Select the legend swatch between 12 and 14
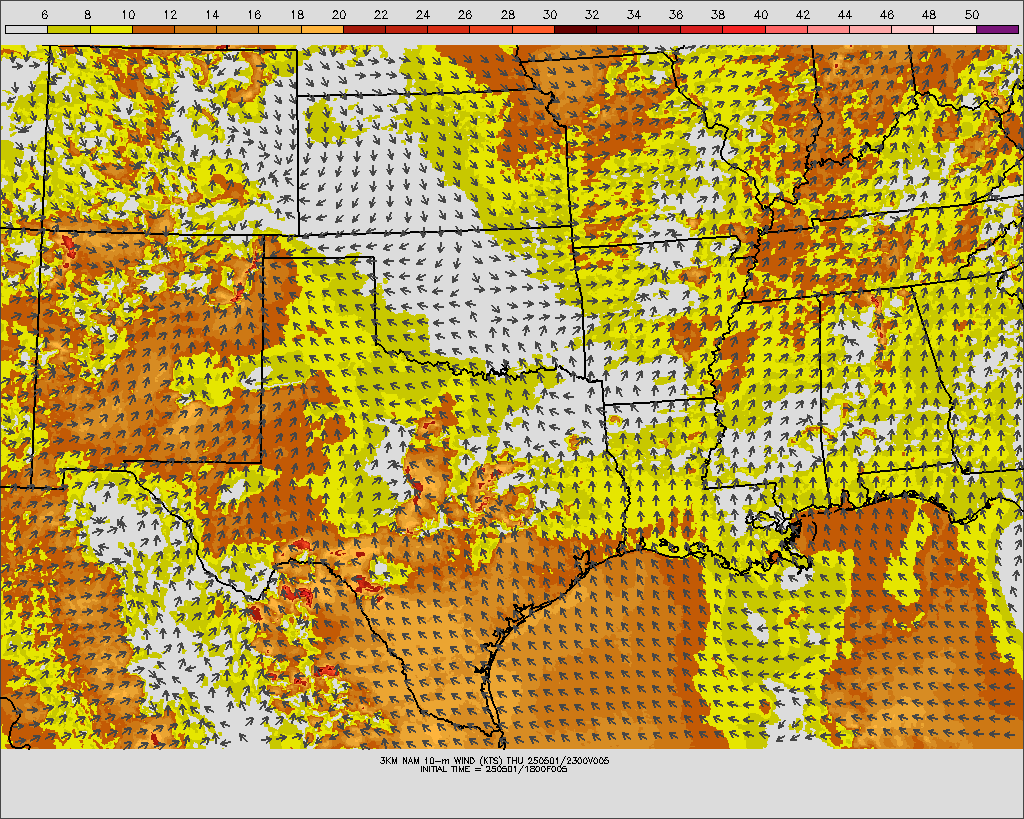The image size is (1024, 819). tap(195, 29)
